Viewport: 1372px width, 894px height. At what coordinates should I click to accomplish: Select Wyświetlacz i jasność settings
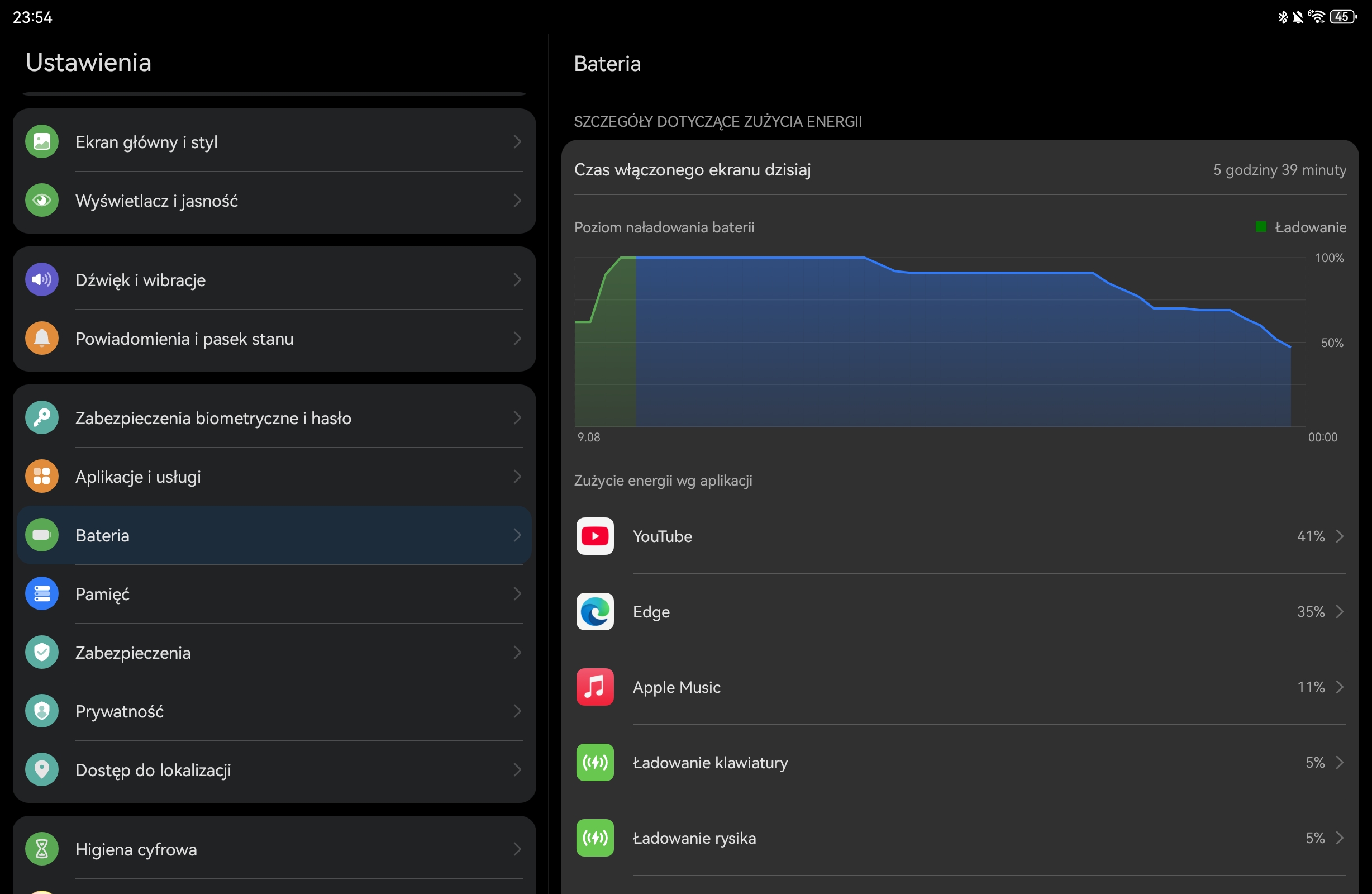click(x=274, y=201)
